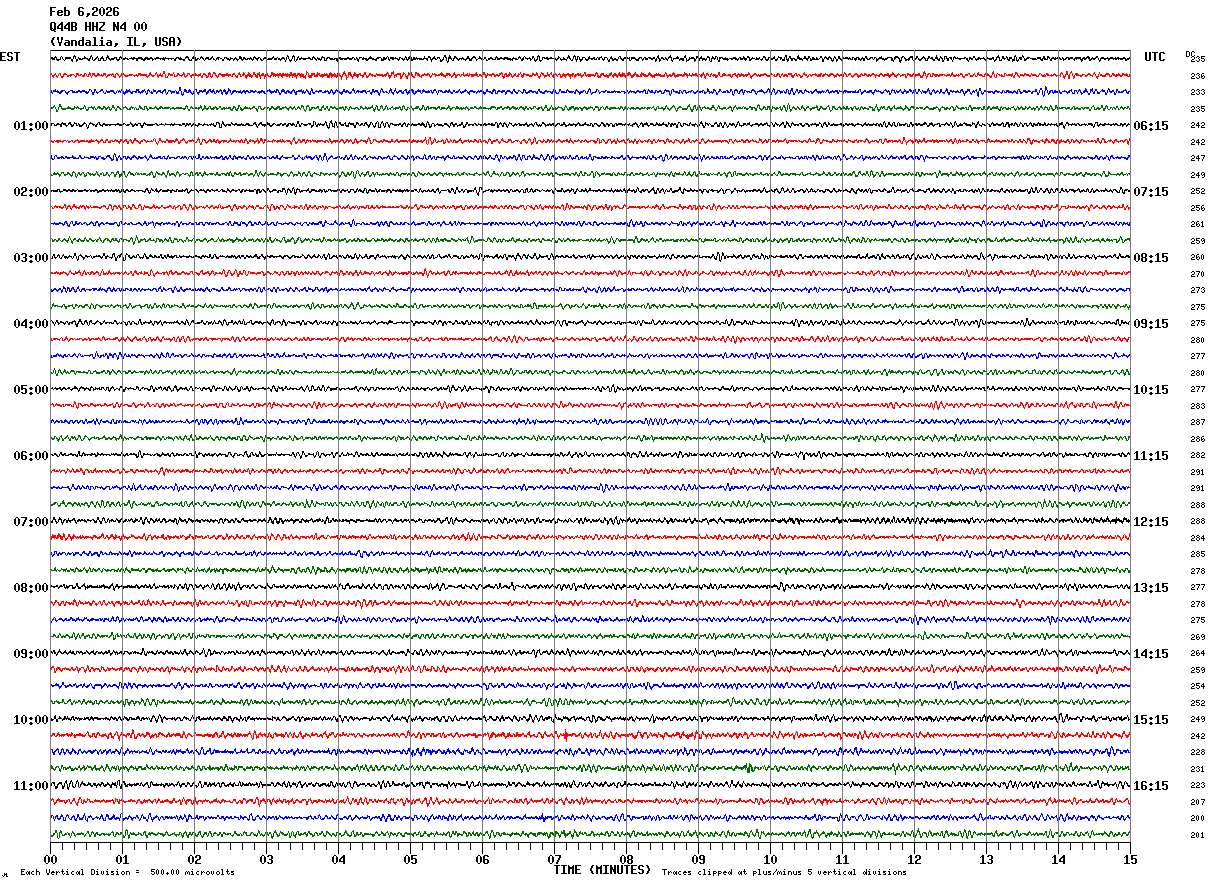Click minute tick label 03 on time axis
Viewport: 1210px width, 886px height.
(x=266, y=859)
